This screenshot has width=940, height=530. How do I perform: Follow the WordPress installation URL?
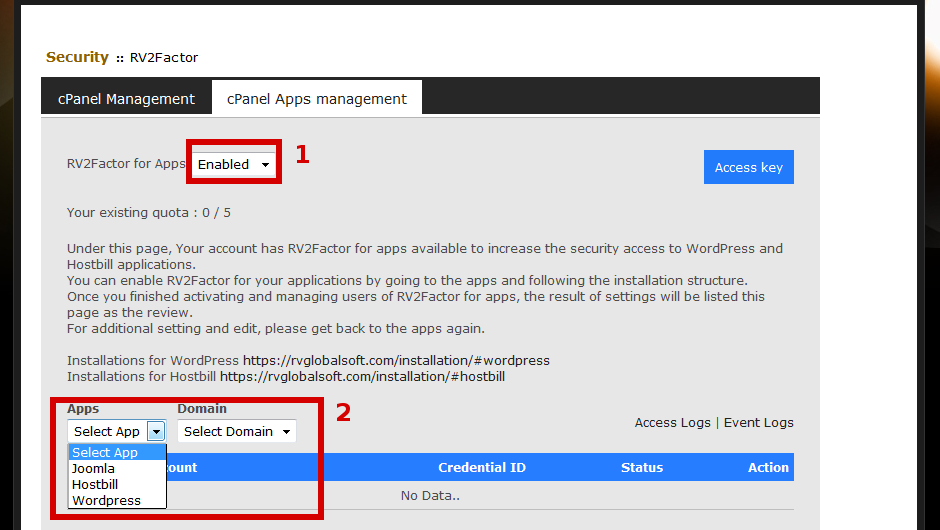pyautogui.click(x=396, y=360)
